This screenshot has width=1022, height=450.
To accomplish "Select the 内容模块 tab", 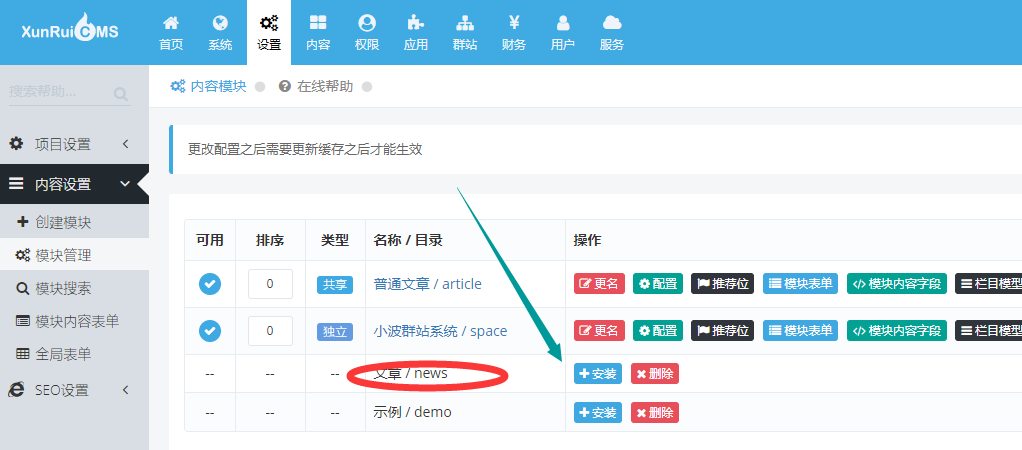I will (209, 86).
